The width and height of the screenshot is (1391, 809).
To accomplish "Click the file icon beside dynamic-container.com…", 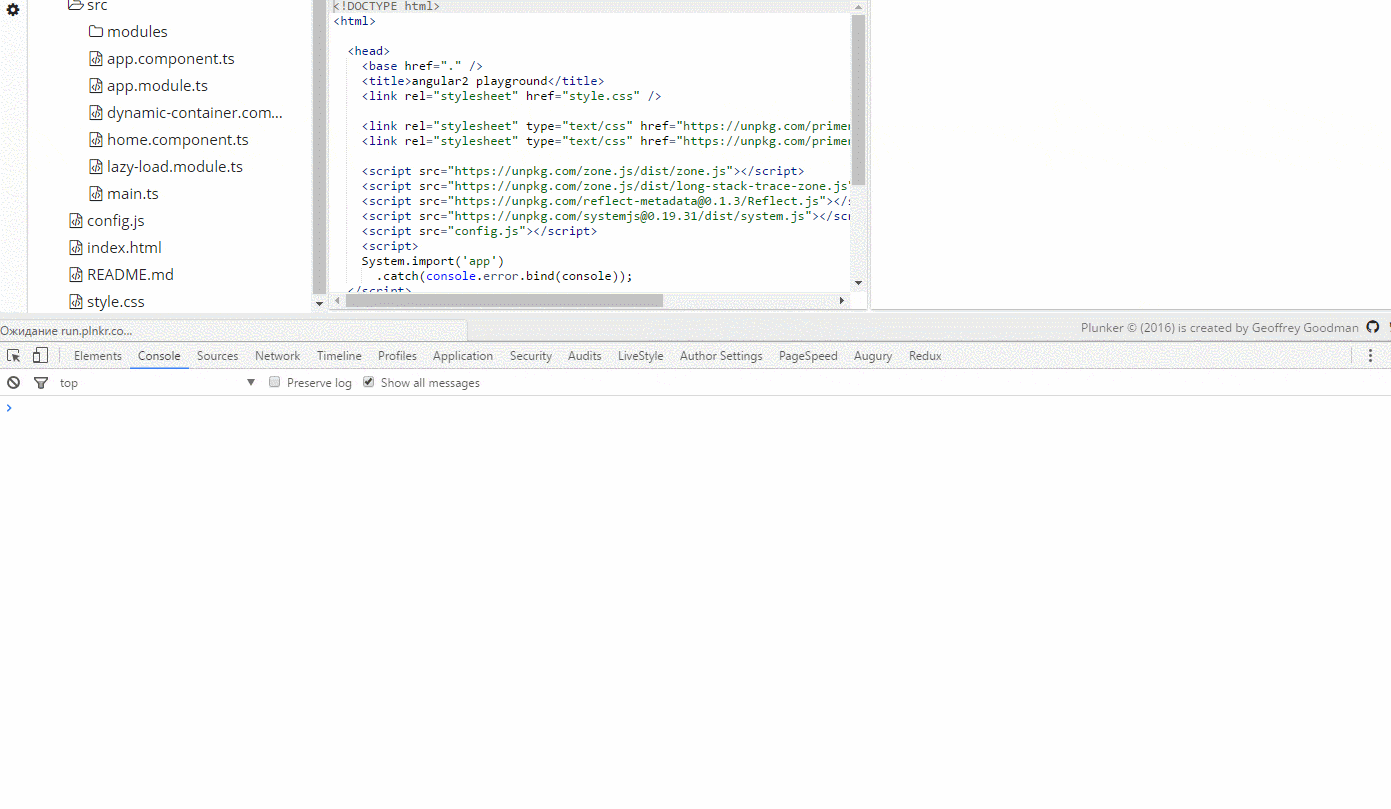I will click(x=96, y=112).
